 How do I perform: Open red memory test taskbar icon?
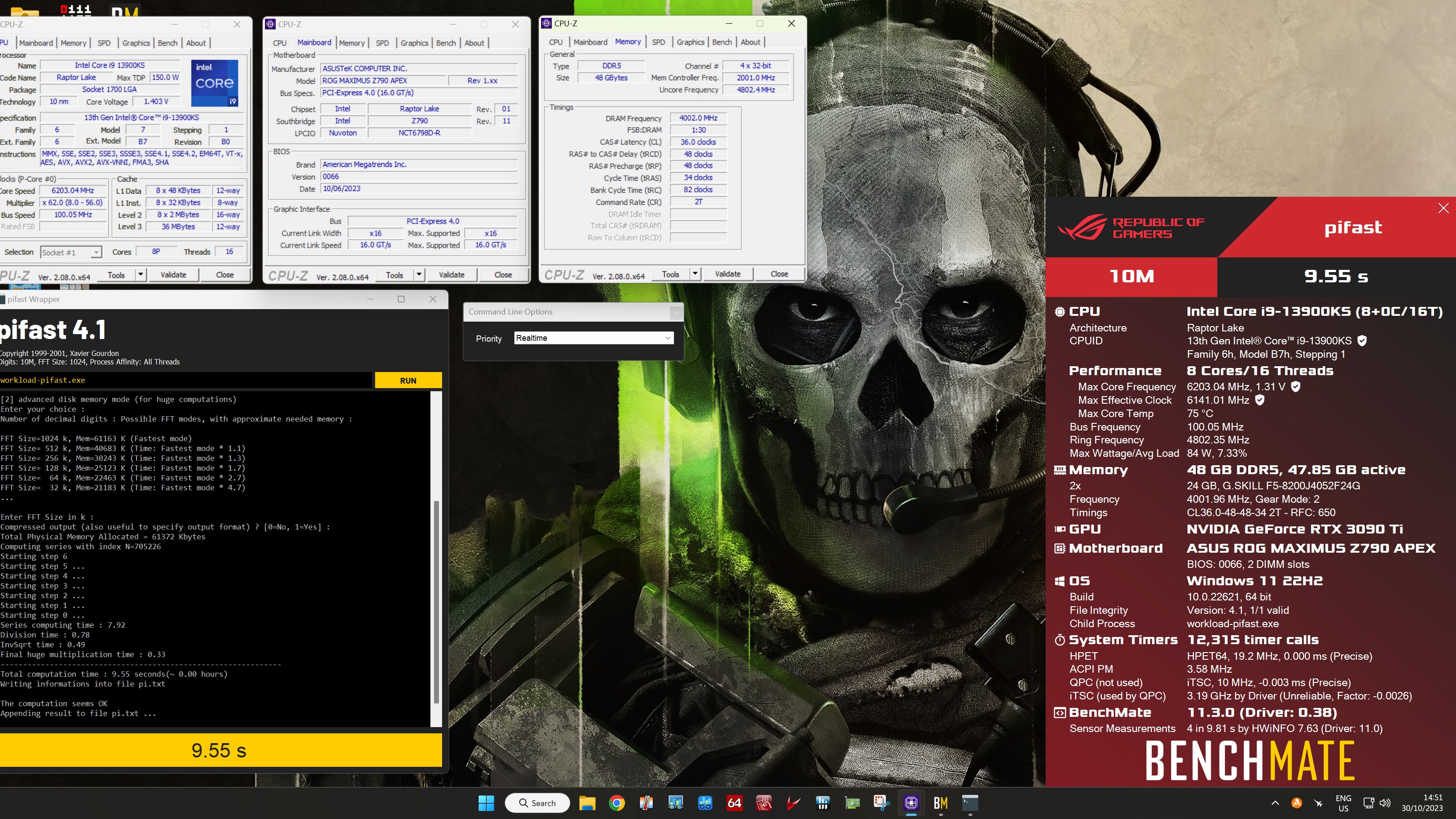click(x=764, y=802)
